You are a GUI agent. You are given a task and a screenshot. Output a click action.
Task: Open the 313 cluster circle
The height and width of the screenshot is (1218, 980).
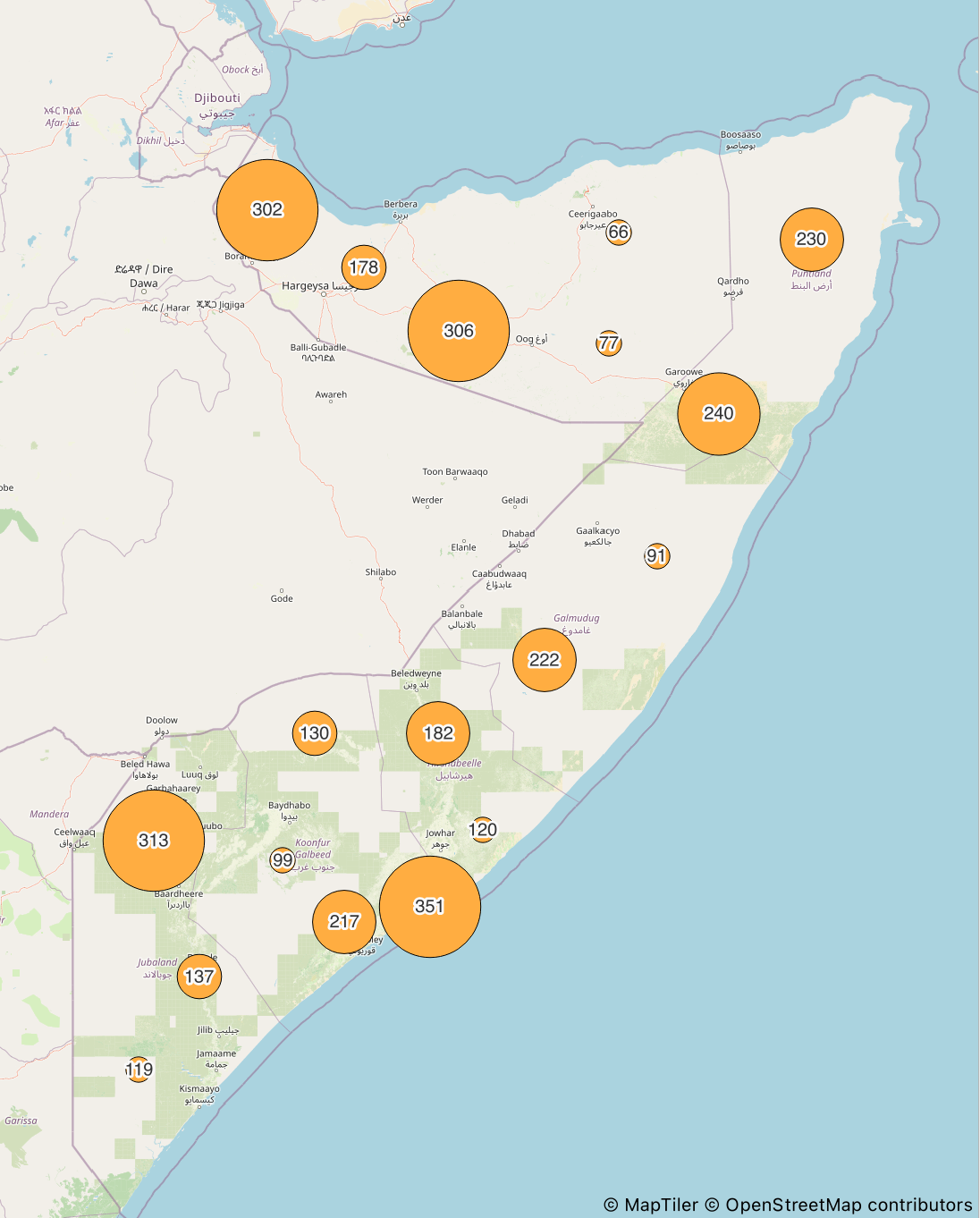pos(154,841)
